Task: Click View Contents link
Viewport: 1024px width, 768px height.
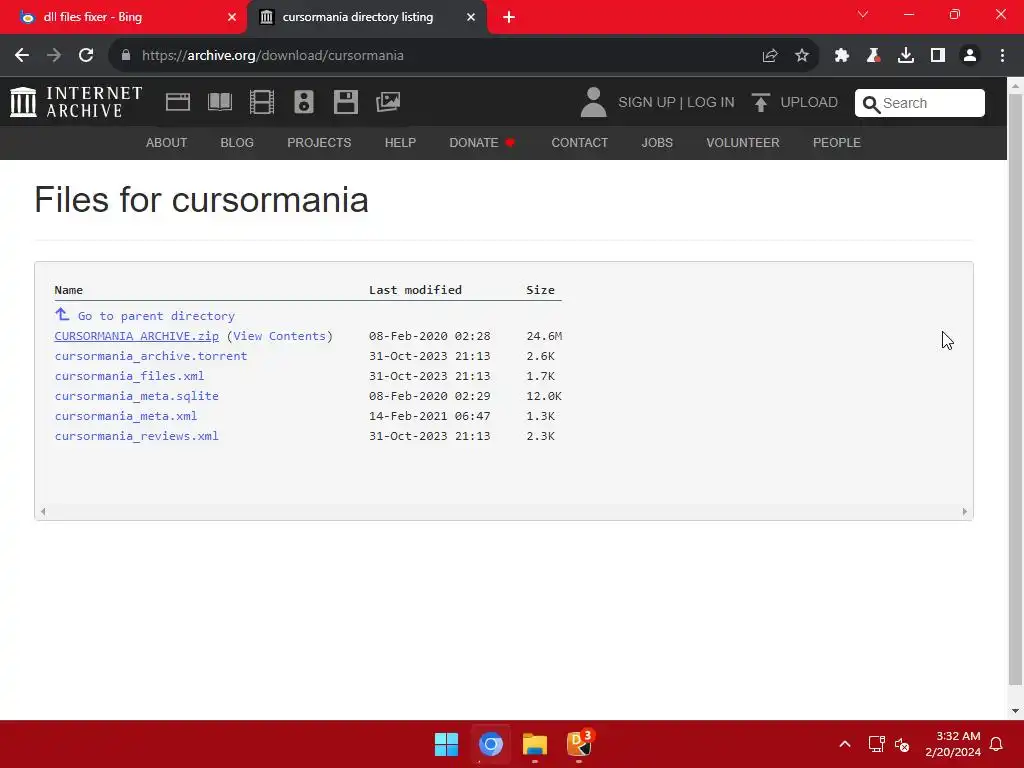Action: (x=280, y=336)
